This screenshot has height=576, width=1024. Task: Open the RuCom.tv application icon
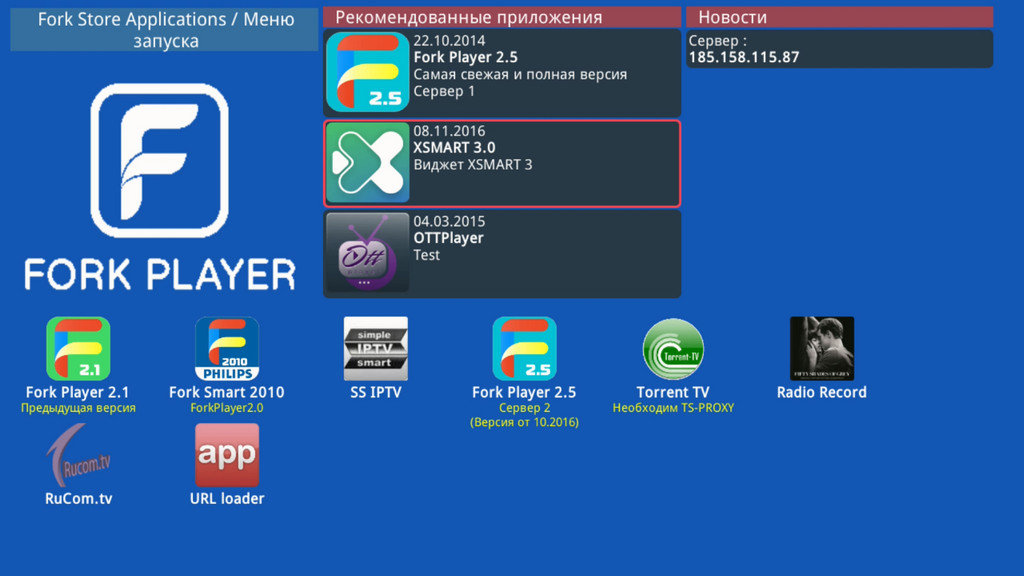[x=78, y=457]
